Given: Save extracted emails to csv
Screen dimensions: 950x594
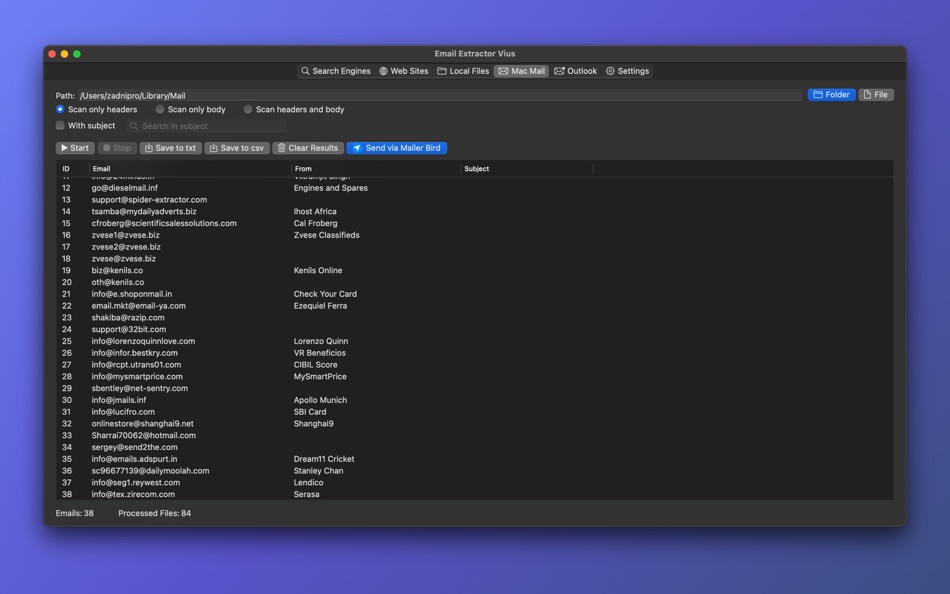Looking at the screenshot, I should coord(236,147).
